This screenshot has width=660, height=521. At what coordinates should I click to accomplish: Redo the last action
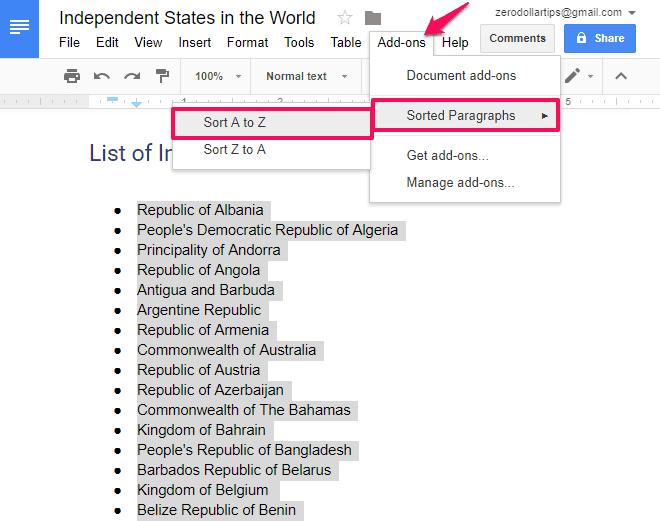coord(132,76)
